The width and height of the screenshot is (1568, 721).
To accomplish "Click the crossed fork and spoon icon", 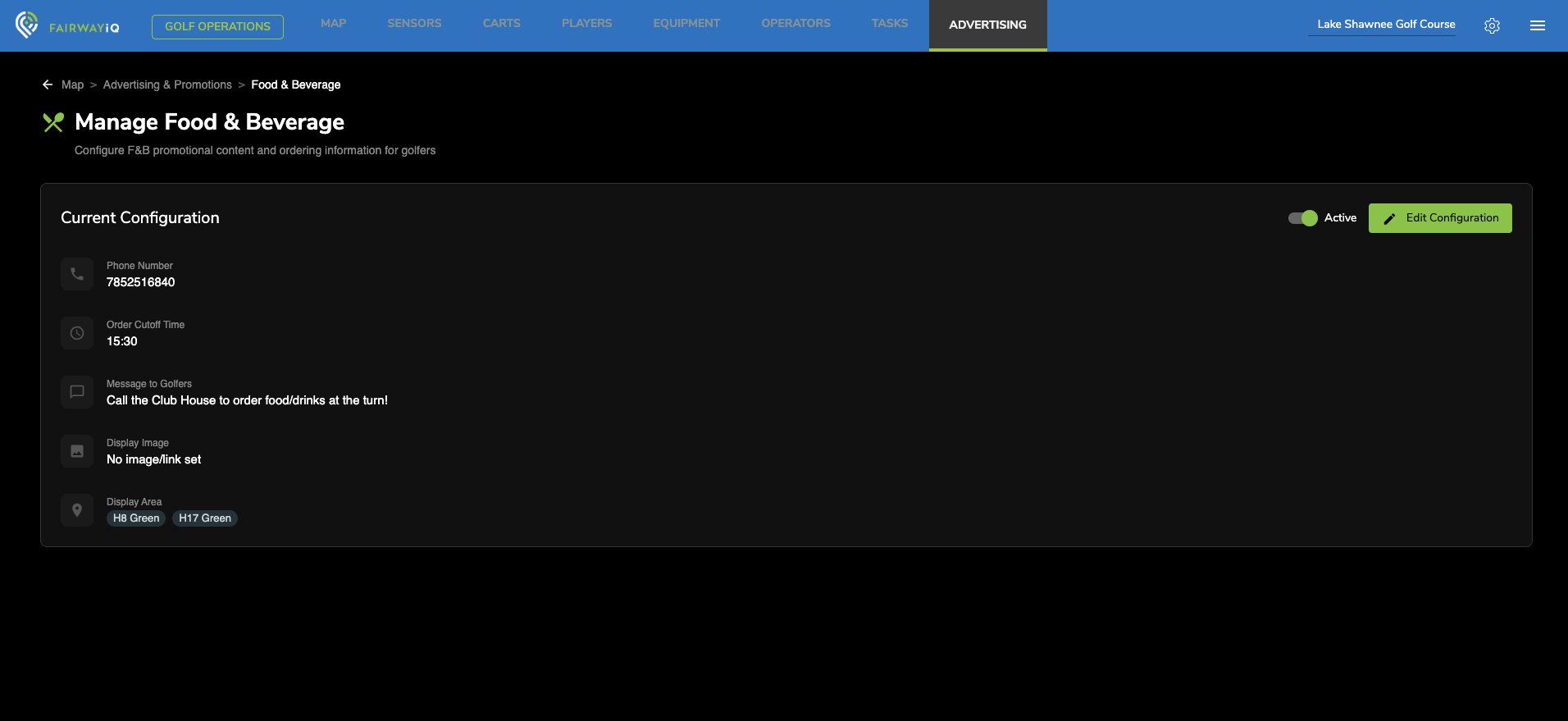I will click(53, 122).
